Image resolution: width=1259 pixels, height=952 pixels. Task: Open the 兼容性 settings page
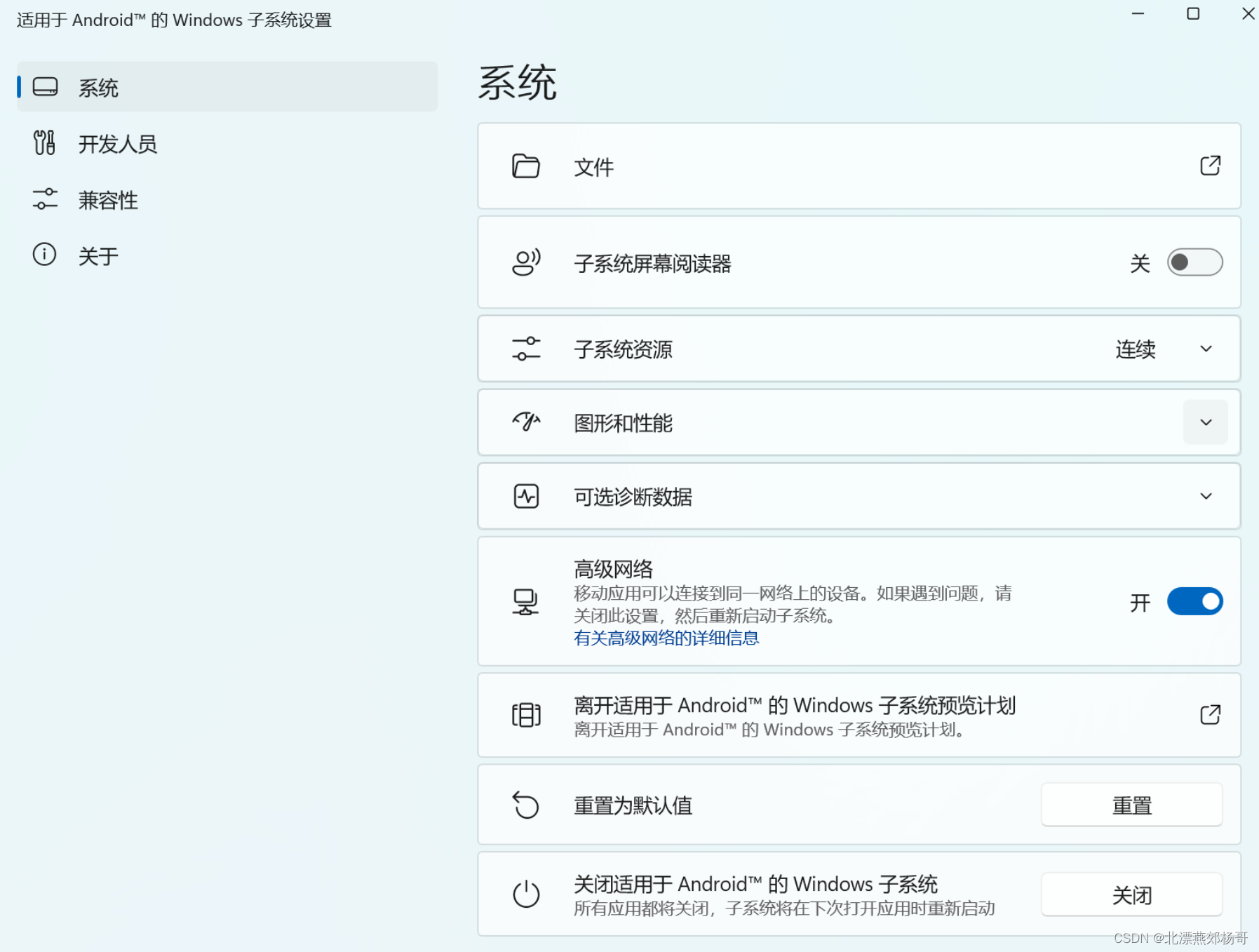[227, 199]
